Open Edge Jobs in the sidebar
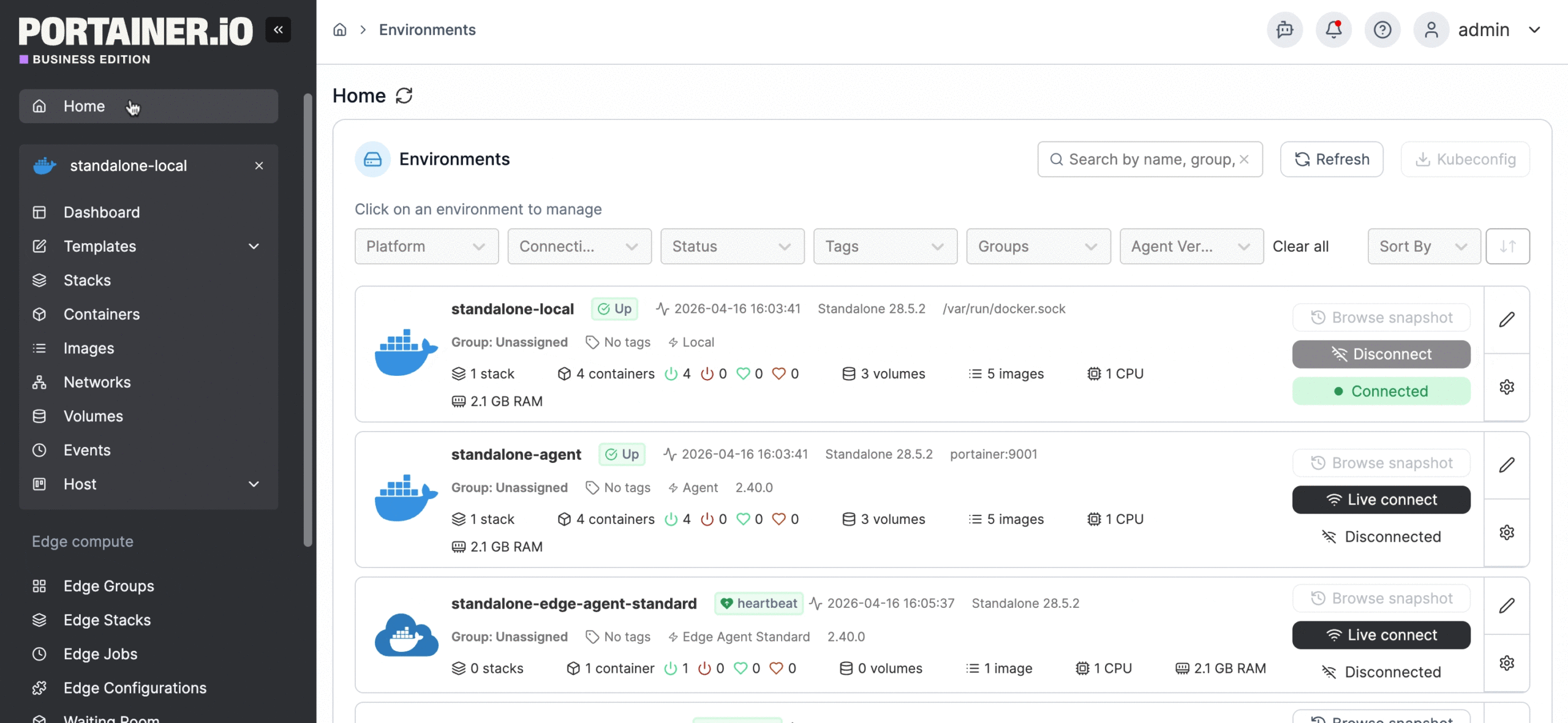The height and width of the screenshot is (723, 1568). [x=148, y=654]
